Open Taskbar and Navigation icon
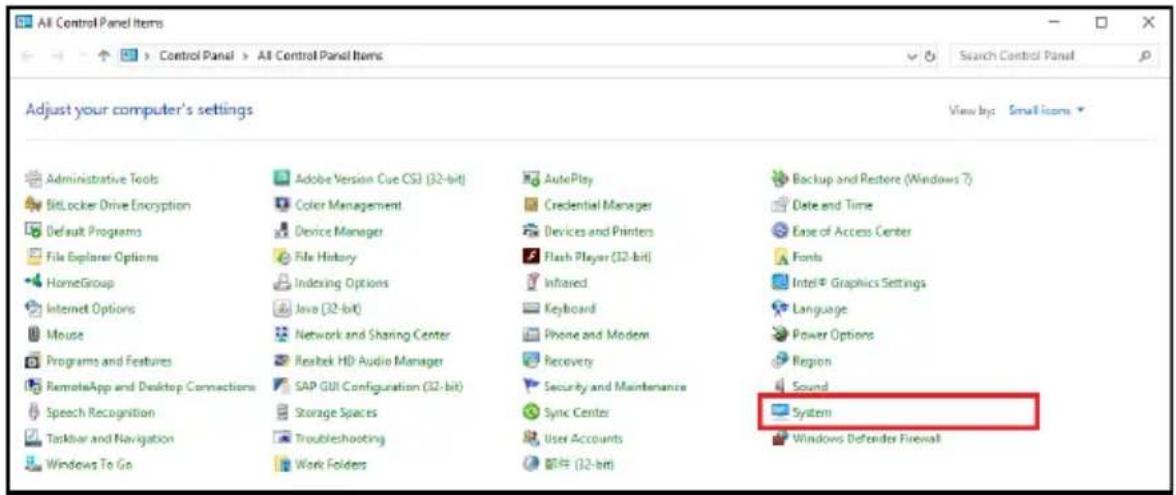 (33, 438)
